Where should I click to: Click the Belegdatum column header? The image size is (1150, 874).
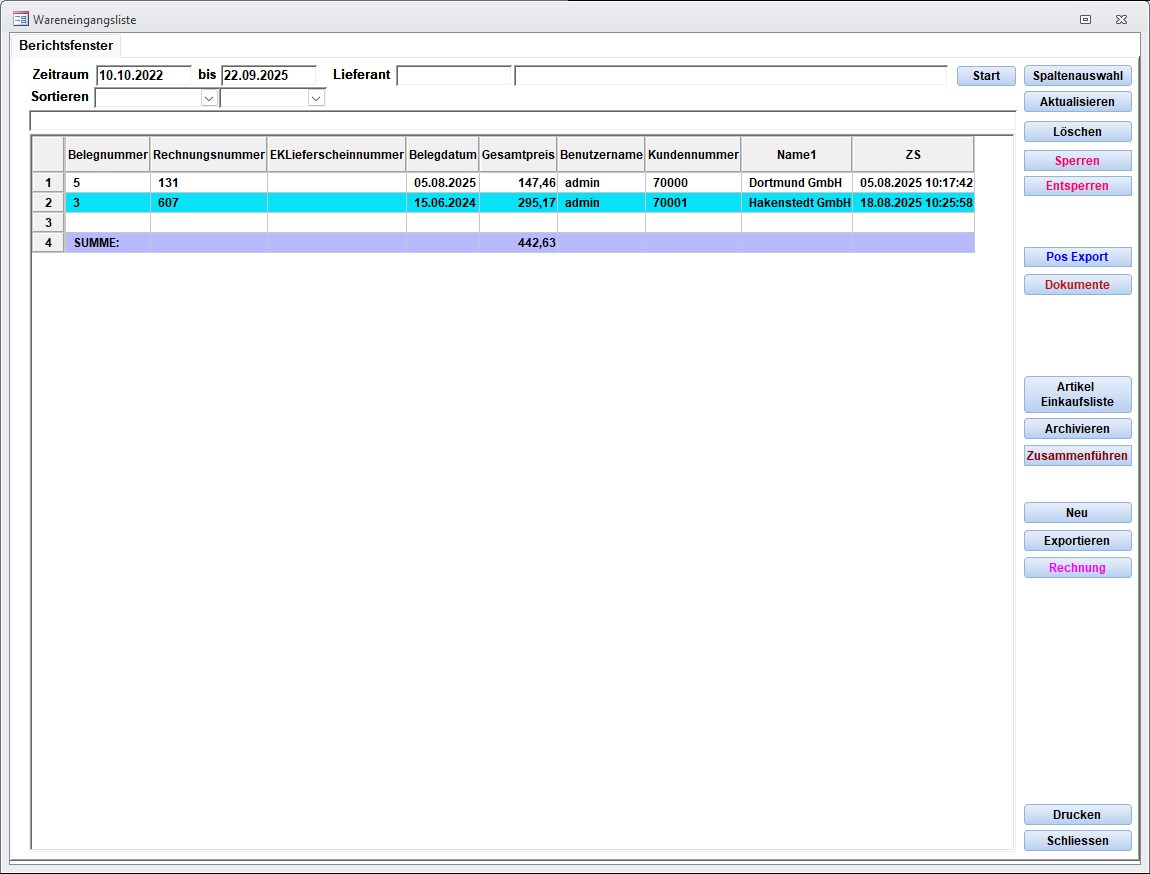pos(442,155)
